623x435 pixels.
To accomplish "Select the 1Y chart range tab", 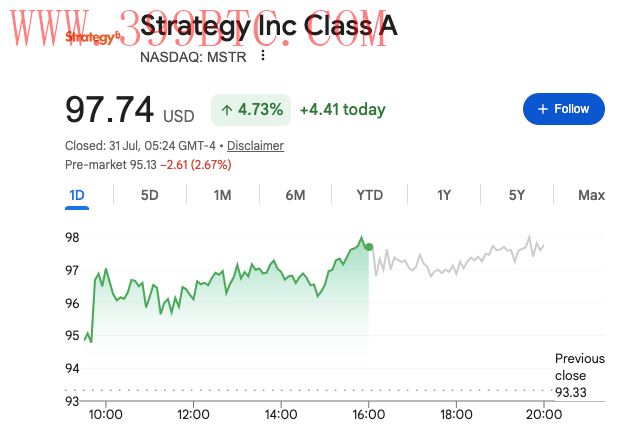I will (444, 195).
